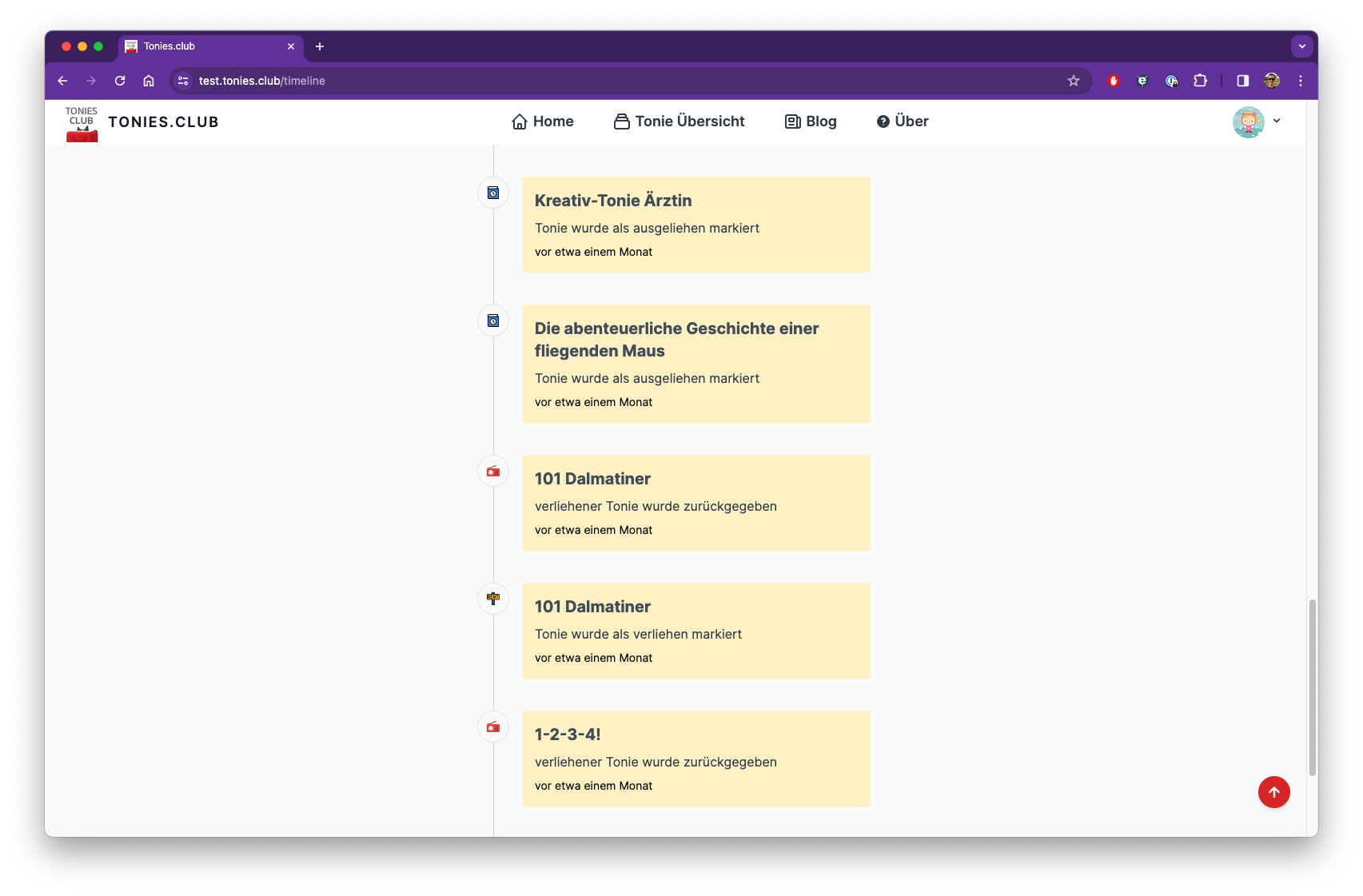Click 'vor etwa einem Monat' under 1-2-3-4!
Viewport: 1363px width, 896px height.
pos(593,786)
